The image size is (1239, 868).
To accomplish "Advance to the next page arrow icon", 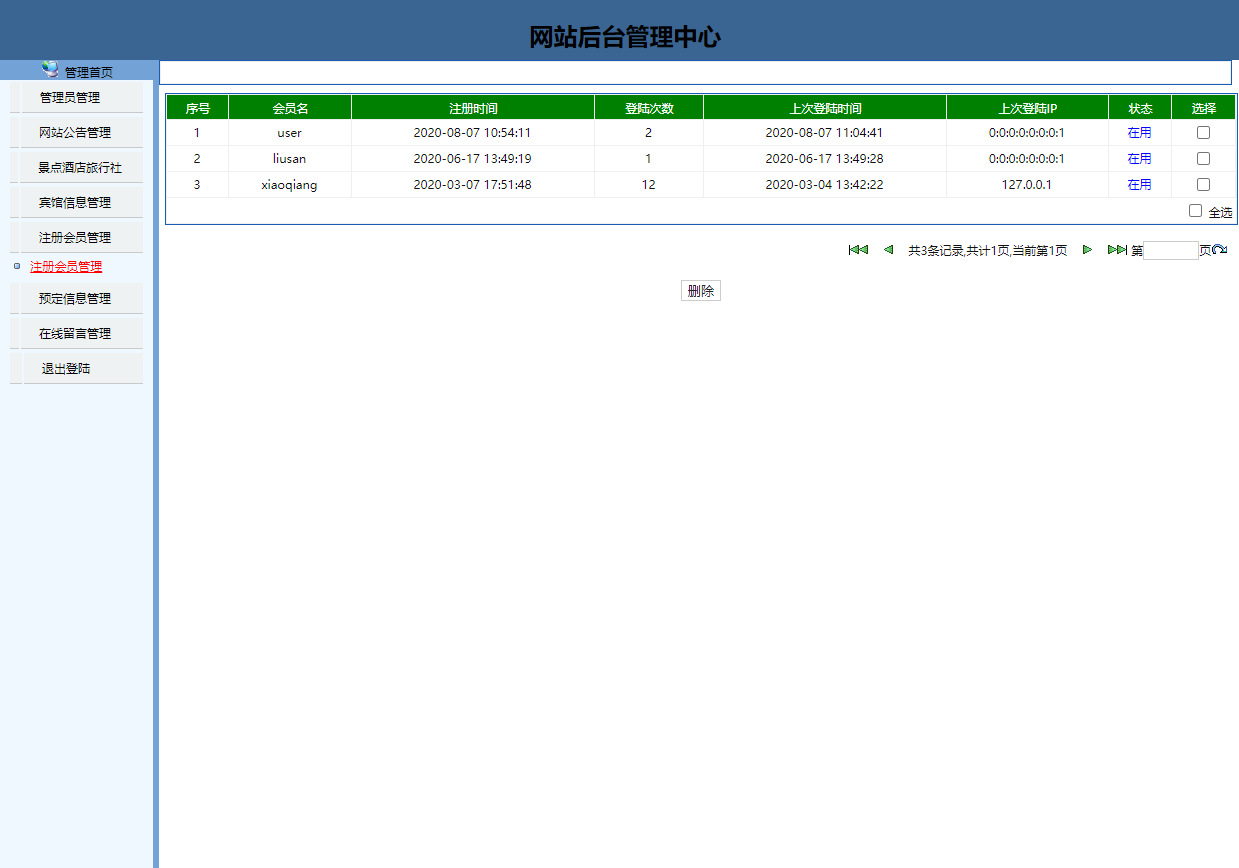I will tap(1087, 250).
